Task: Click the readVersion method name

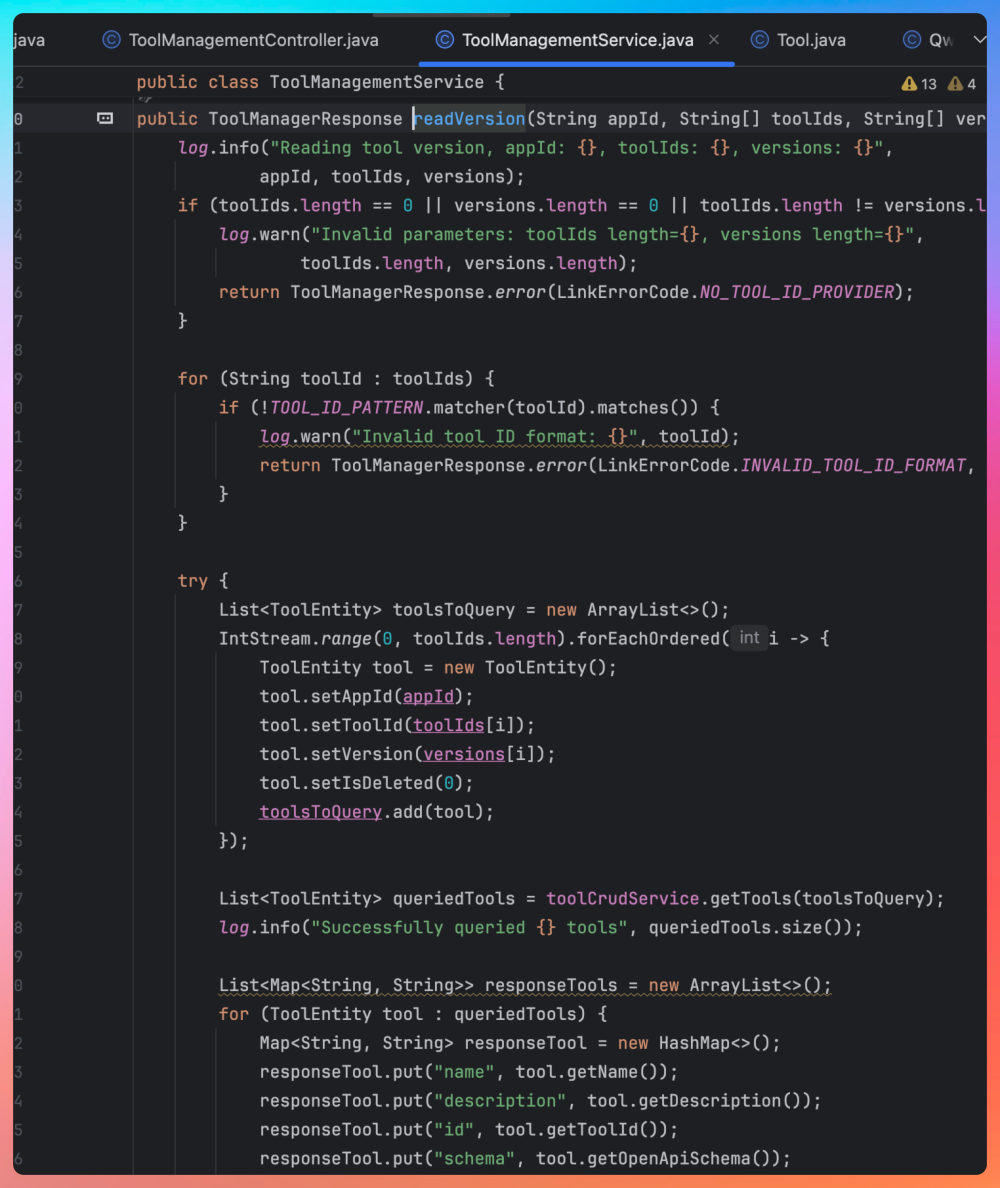Action: 470,119
